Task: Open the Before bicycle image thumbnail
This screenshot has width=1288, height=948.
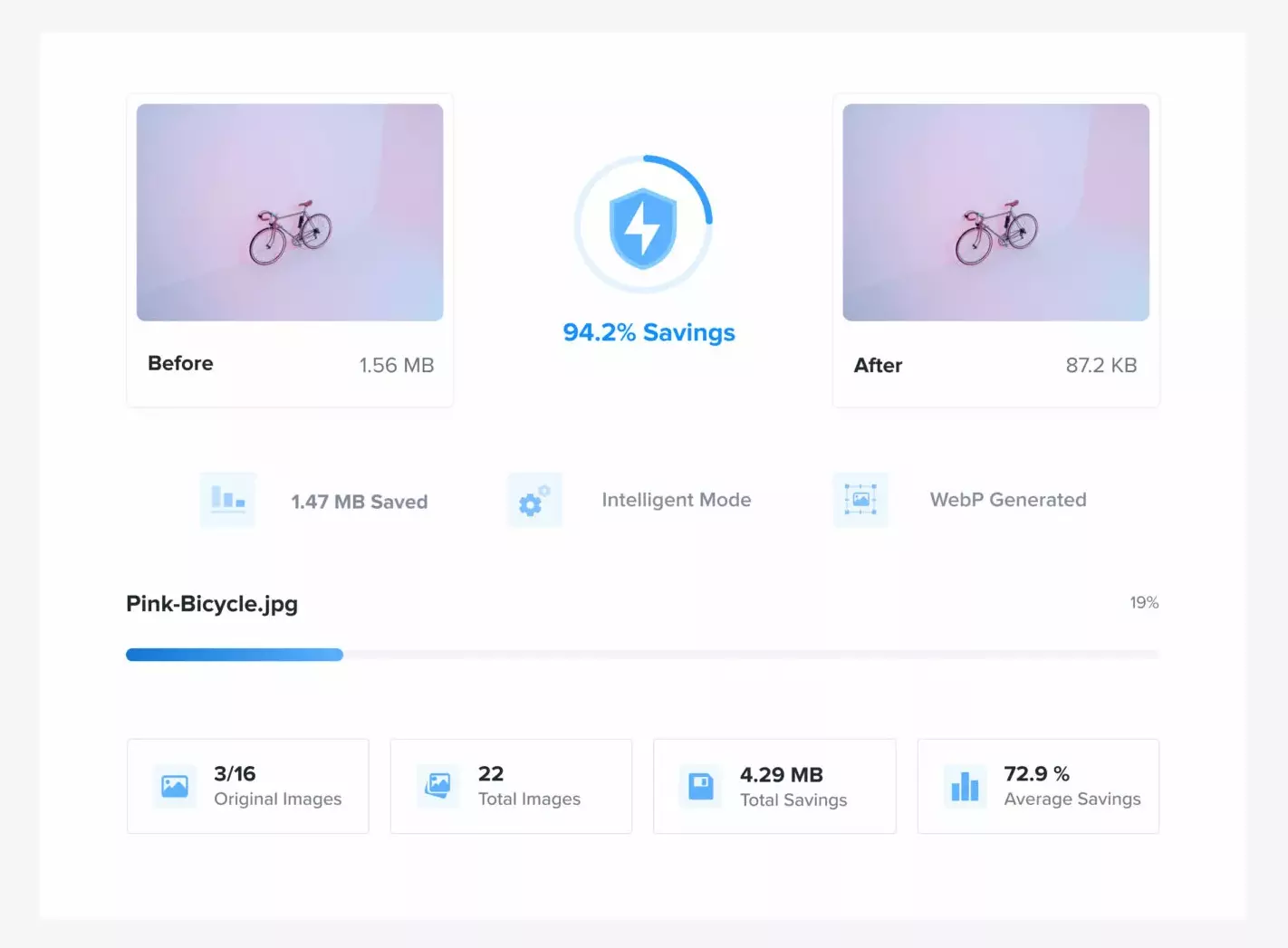Action: click(x=290, y=213)
